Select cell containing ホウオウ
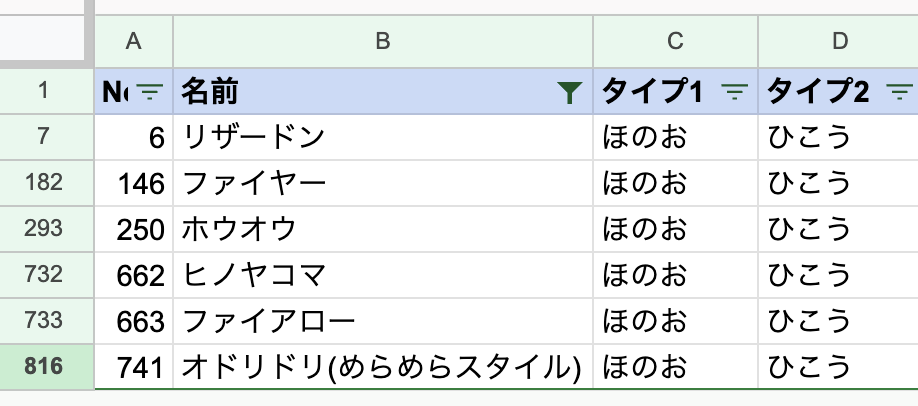918x406 pixels. (x=383, y=228)
